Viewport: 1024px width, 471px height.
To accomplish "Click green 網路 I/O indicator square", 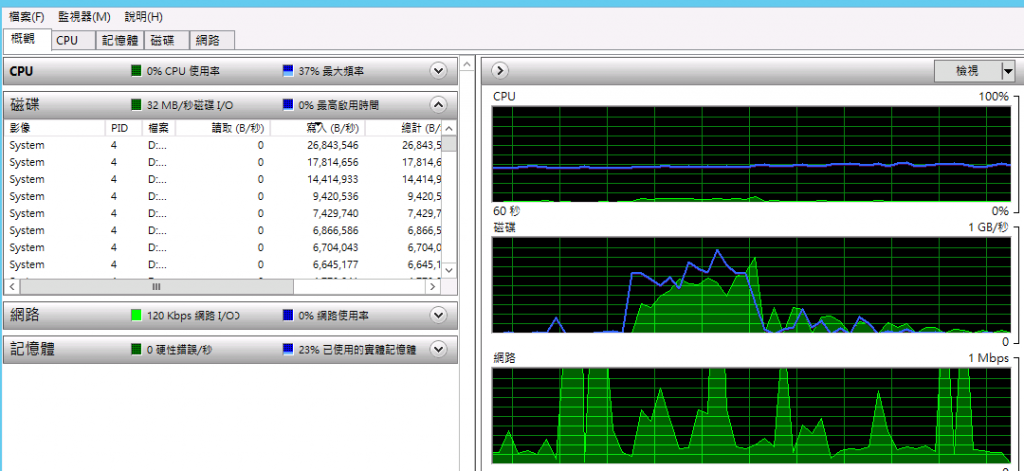I will coord(136,315).
